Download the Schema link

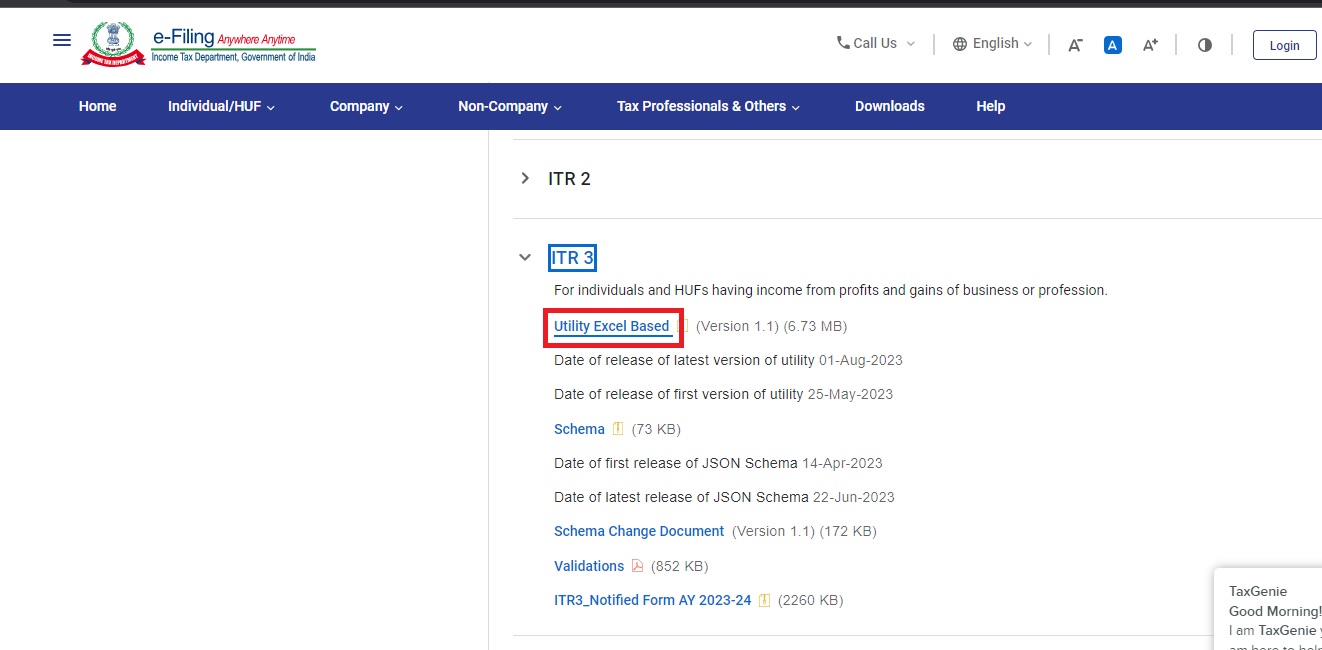(x=579, y=429)
